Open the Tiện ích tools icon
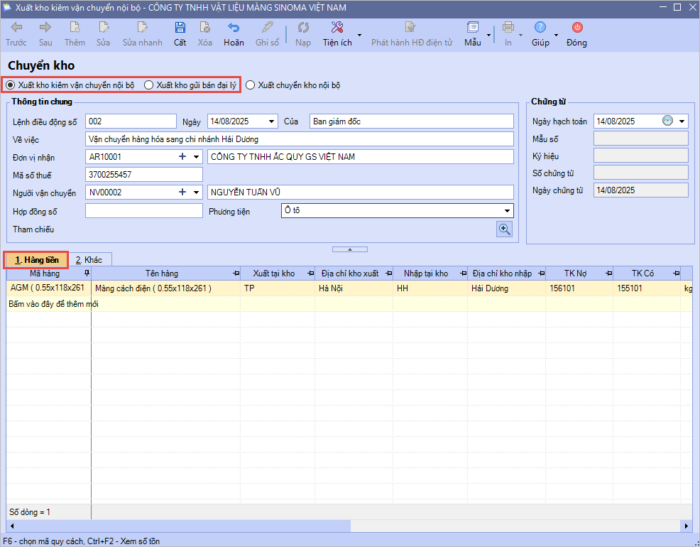 [336, 28]
